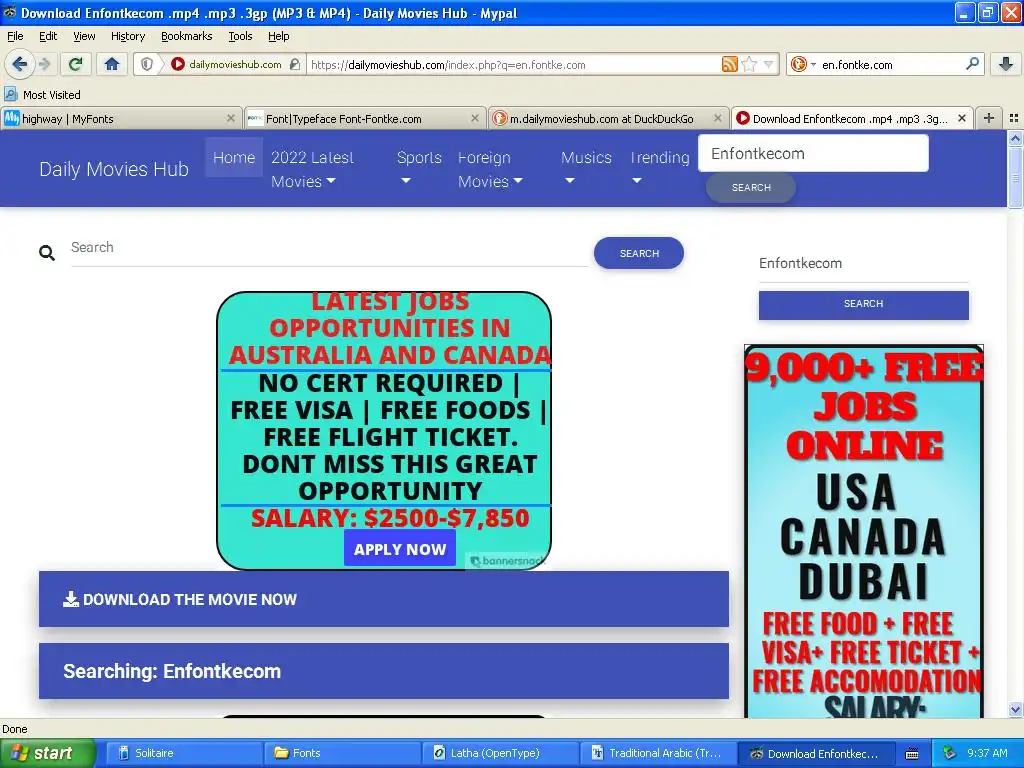The width and height of the screenshot is (1024, 768).
Task: Click the rounded SEARCH button in header
Action: pyautogui.click(x=751, y=187)
